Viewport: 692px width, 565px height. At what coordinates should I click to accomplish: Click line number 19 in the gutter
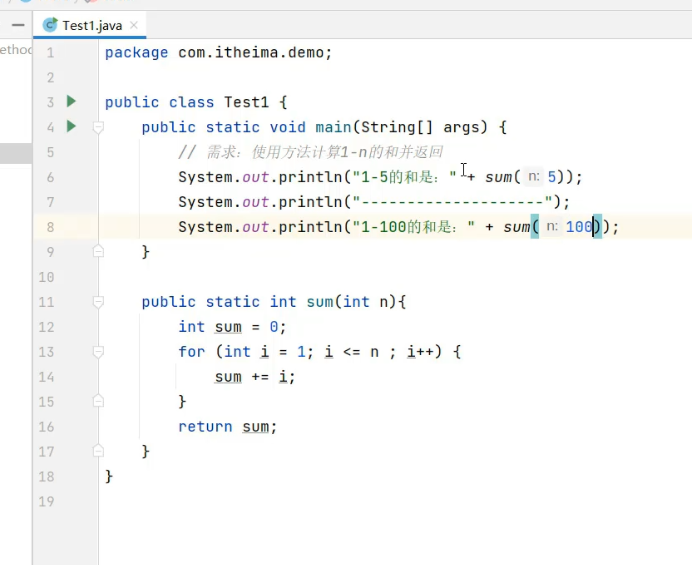click(46, 501)
